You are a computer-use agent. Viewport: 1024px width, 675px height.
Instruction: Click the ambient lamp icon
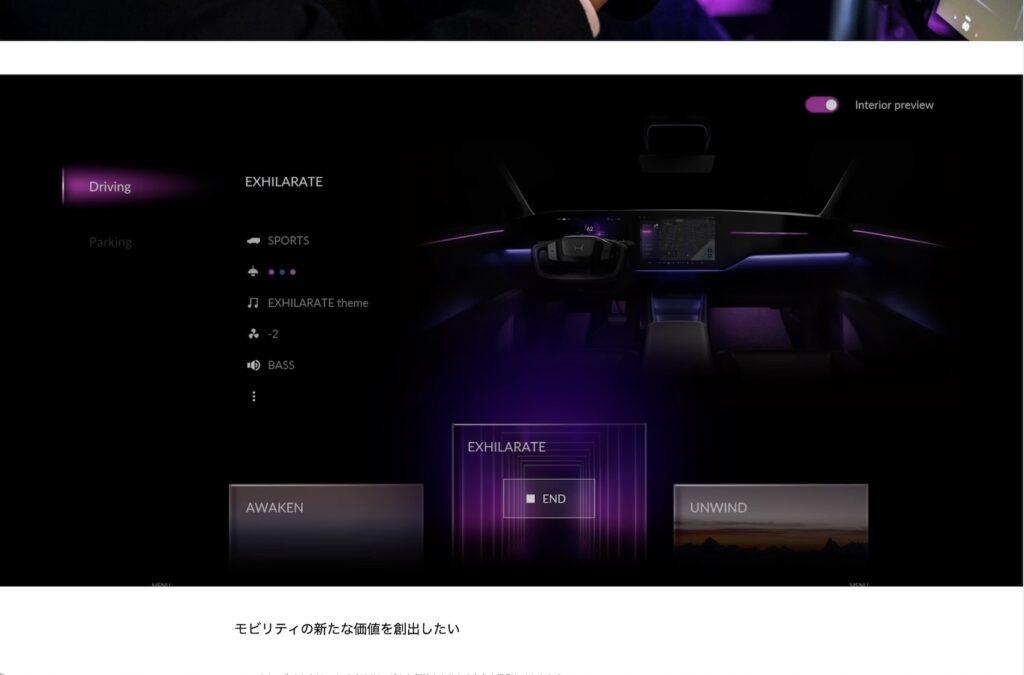(253, 272)
